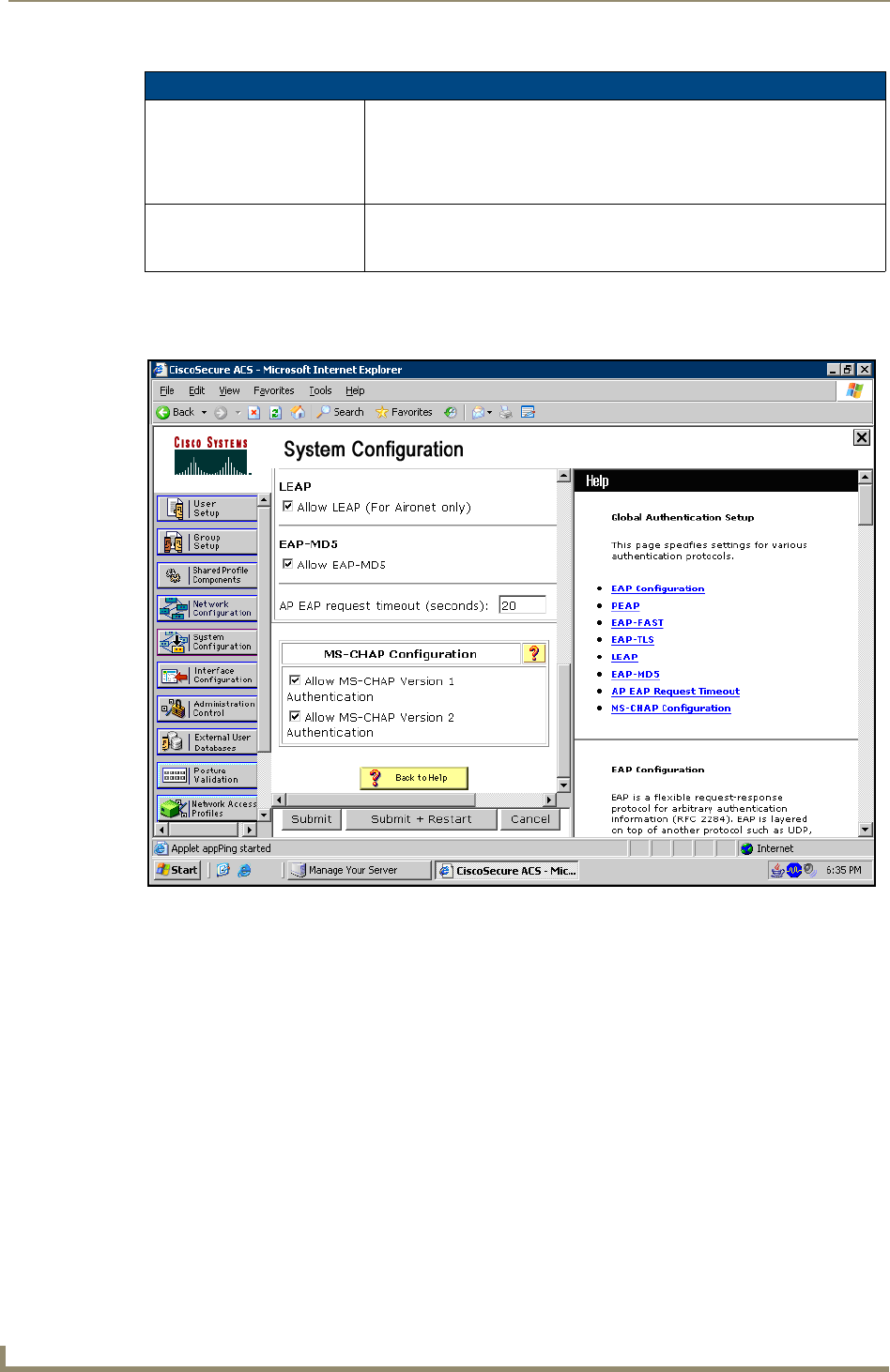Open Shared Profile Components

(x=207, y=575)
